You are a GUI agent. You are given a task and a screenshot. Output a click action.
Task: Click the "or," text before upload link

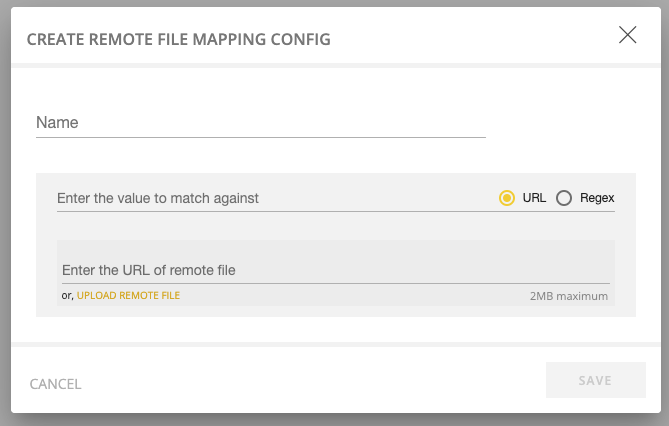pyautogui.click(x=67, y=296)
